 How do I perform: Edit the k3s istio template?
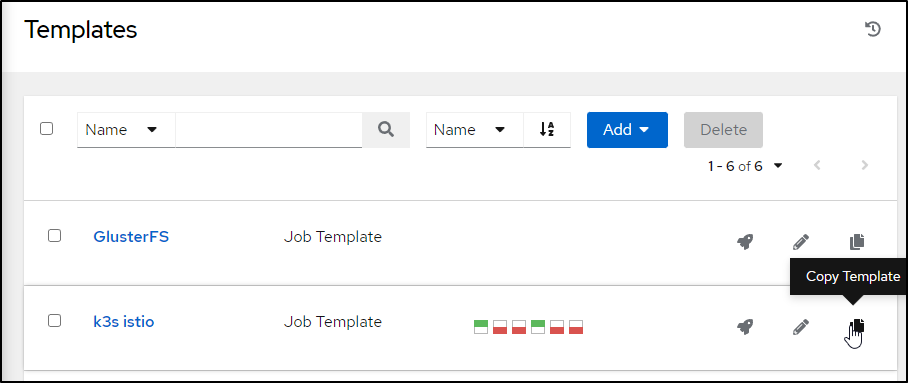tap(801, 327)
